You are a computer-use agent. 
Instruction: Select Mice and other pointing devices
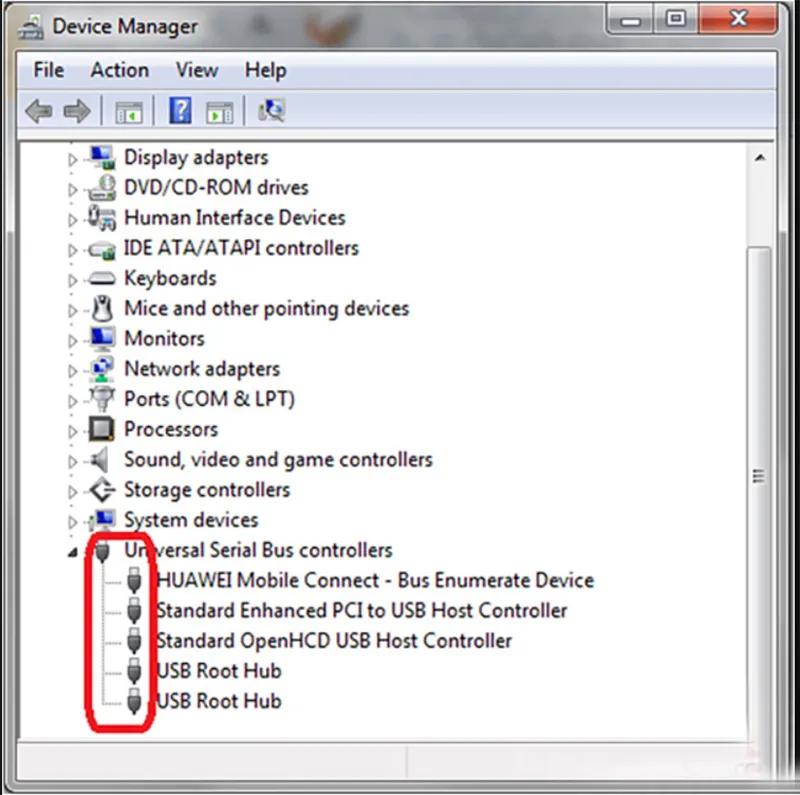tap(266, 308)
